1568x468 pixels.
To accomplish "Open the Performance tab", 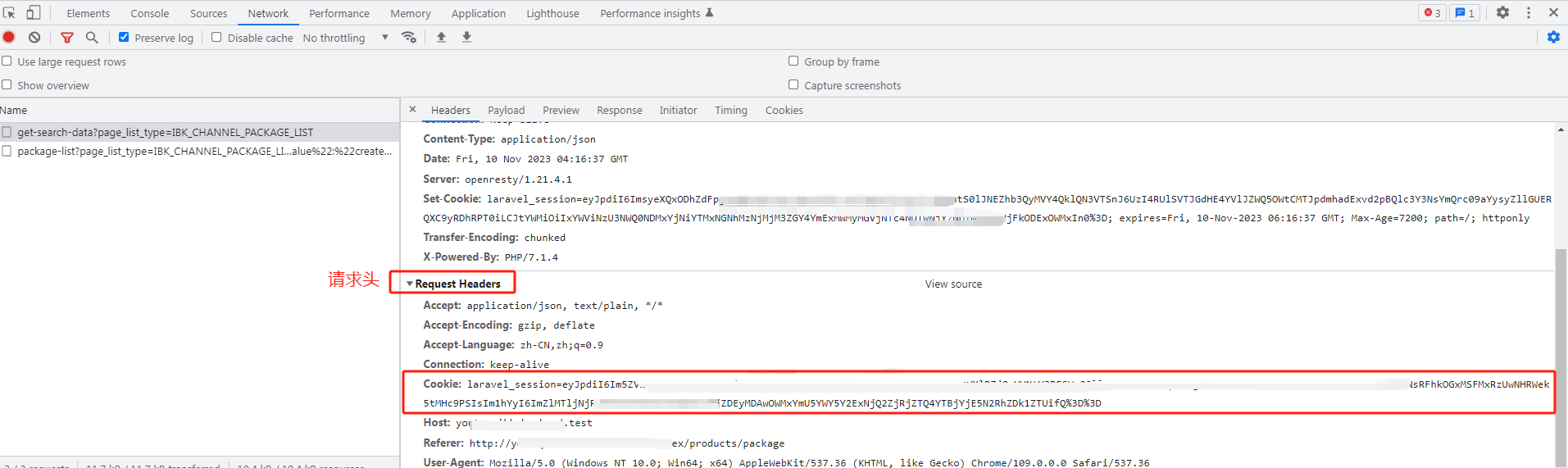I will pyautogui.click(x=339, y=13).
